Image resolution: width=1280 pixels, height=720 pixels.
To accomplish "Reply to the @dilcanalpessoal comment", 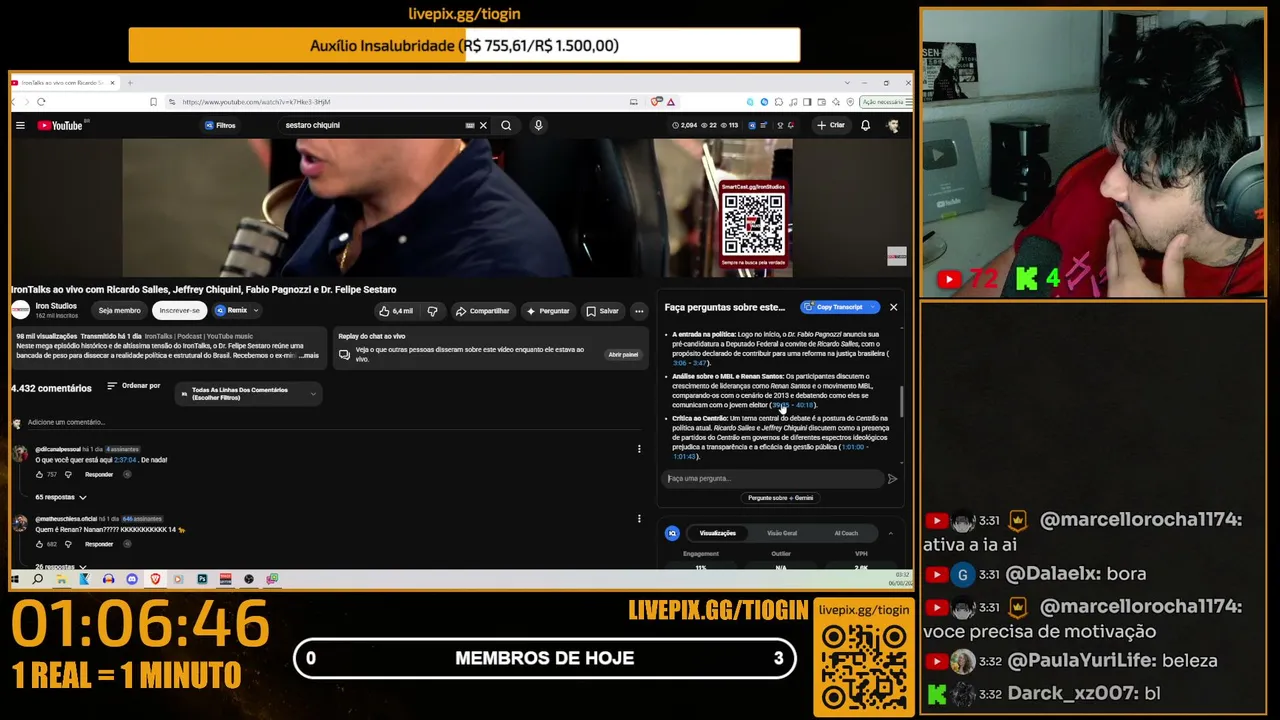I will (99, 474).
